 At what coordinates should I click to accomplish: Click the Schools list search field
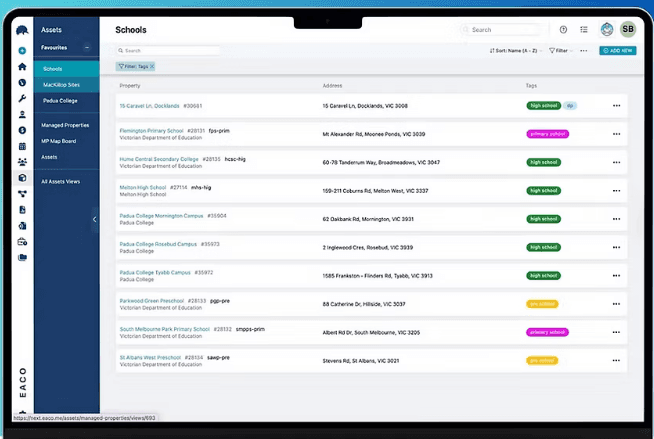pos(168,50)
